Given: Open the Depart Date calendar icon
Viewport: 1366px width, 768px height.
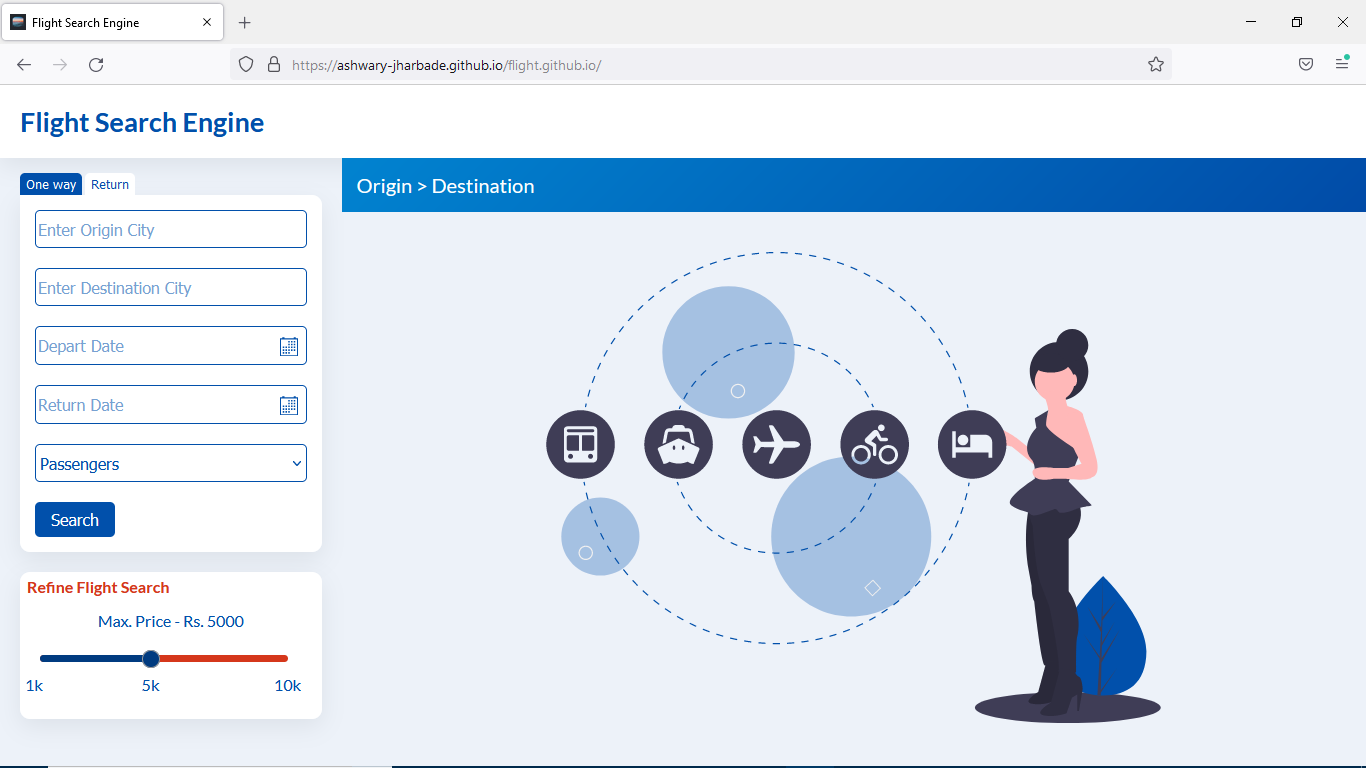Looking at the screenshot, I should (x=289, y=346).
